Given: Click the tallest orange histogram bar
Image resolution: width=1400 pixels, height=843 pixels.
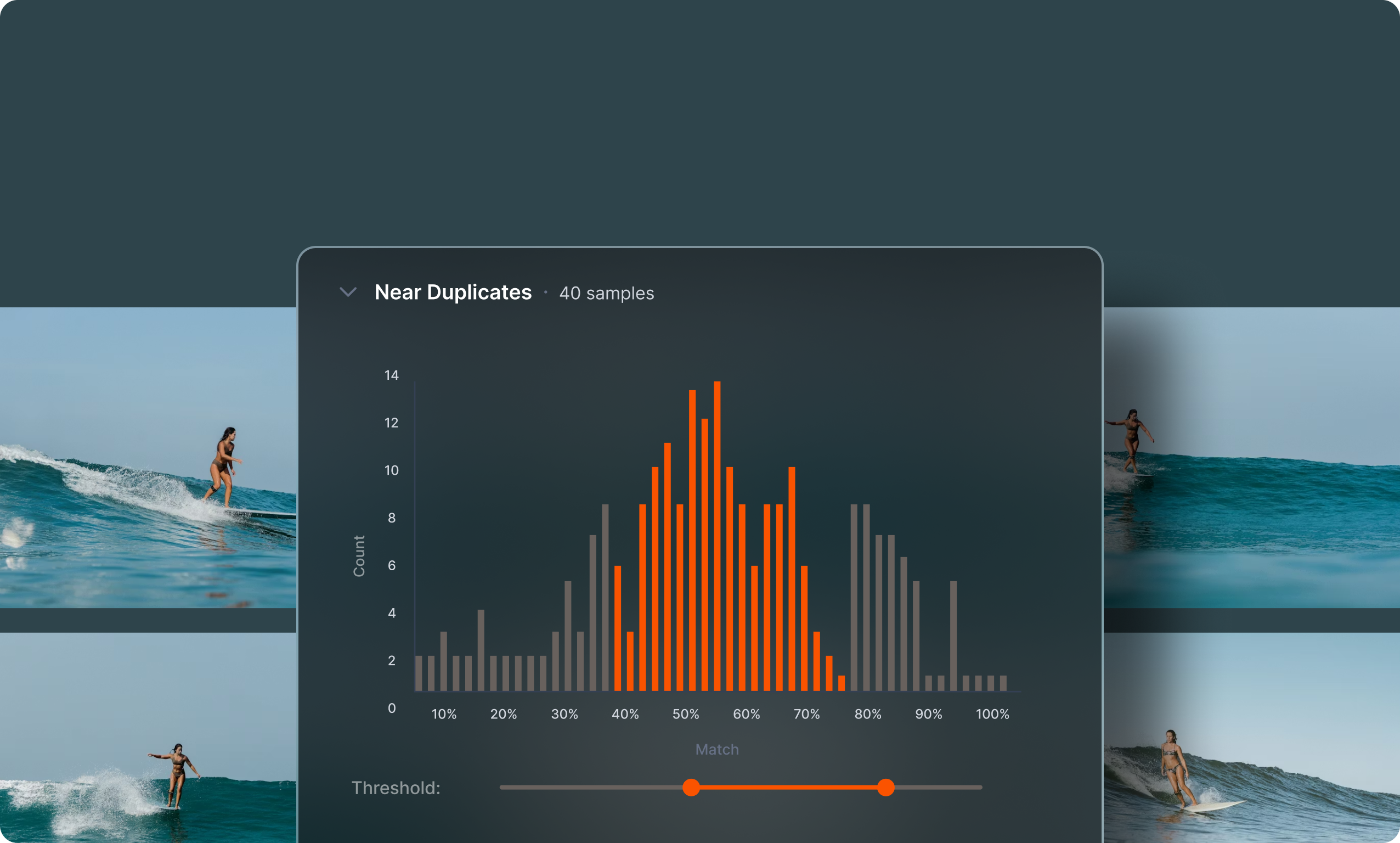Looking at the screenshot, I should pos(717,536).
